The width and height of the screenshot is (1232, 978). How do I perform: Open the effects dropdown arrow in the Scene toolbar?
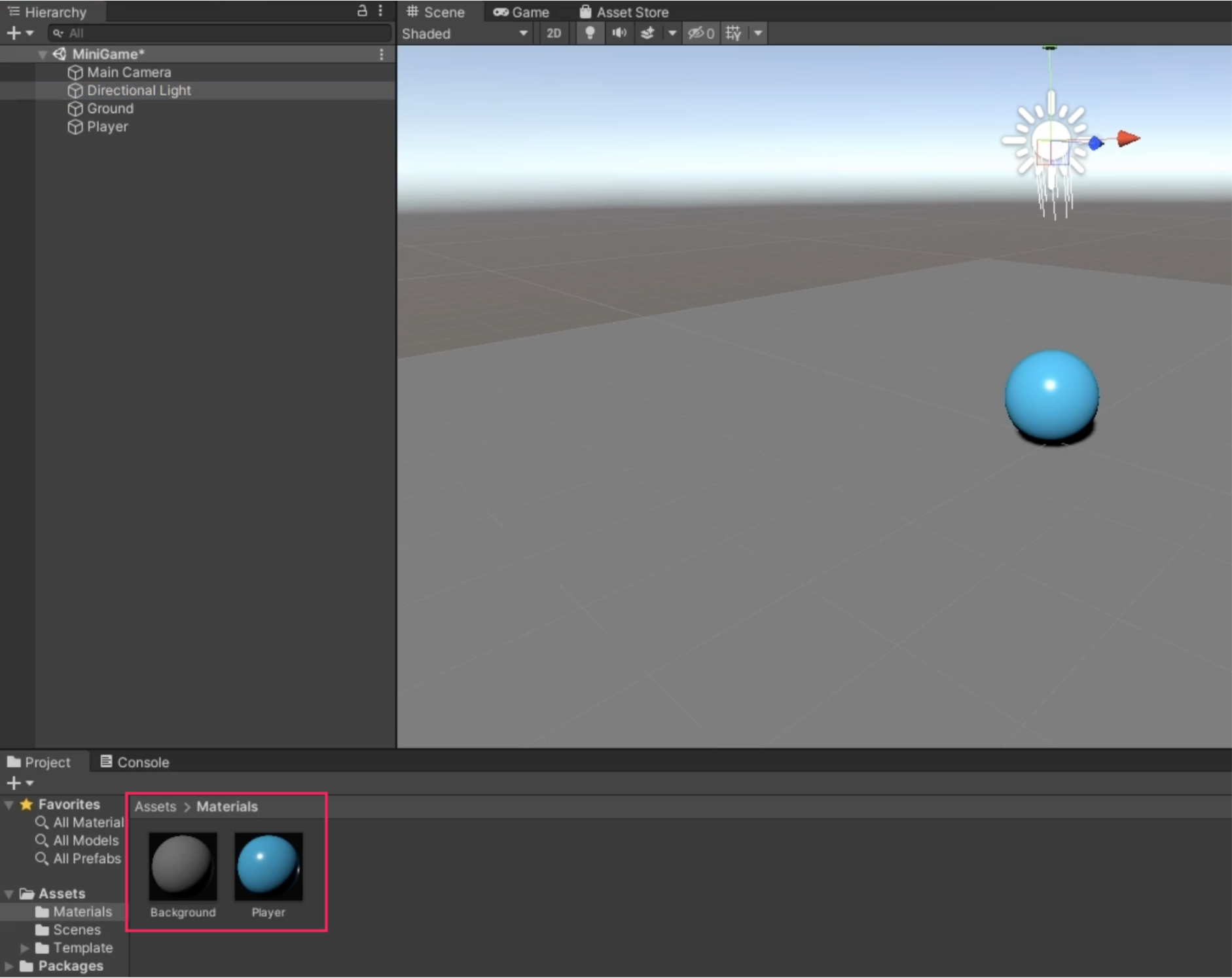click(672, 33)
